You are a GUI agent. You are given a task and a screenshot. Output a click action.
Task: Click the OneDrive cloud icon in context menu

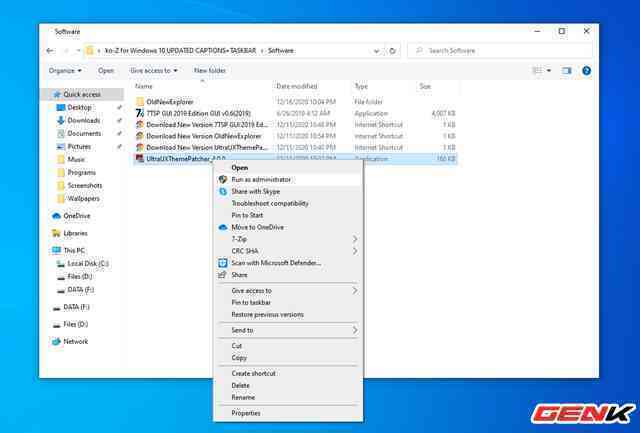click(223, 227)
